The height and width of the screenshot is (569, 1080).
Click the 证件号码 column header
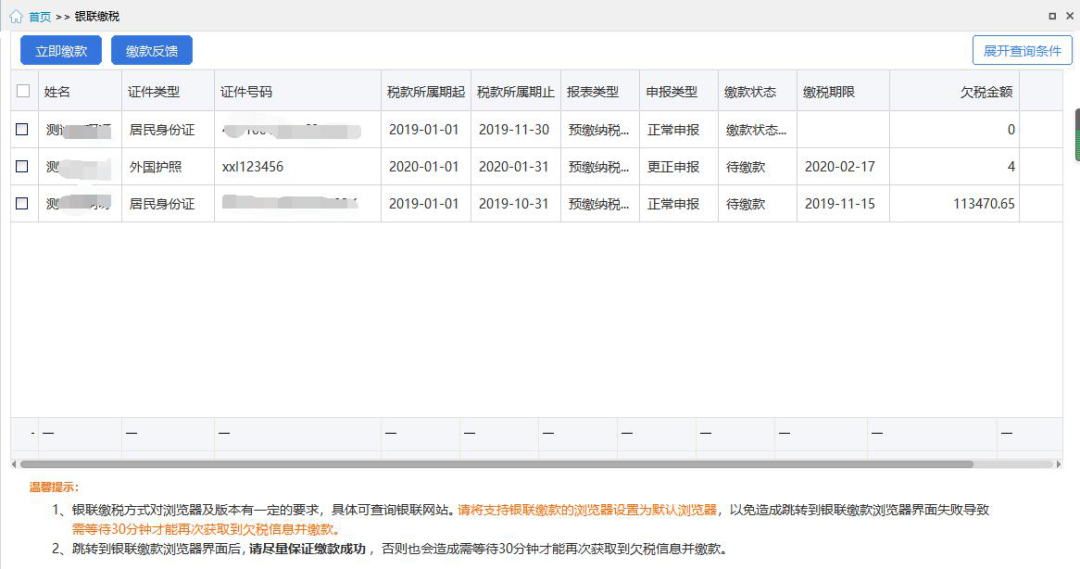coord(246,92)
